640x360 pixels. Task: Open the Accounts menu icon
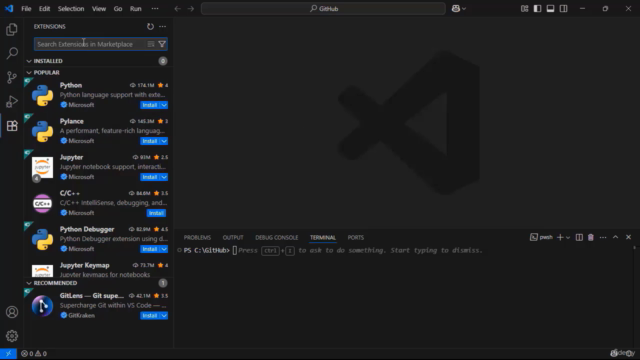pyautogui.click(x=12, y=312)
